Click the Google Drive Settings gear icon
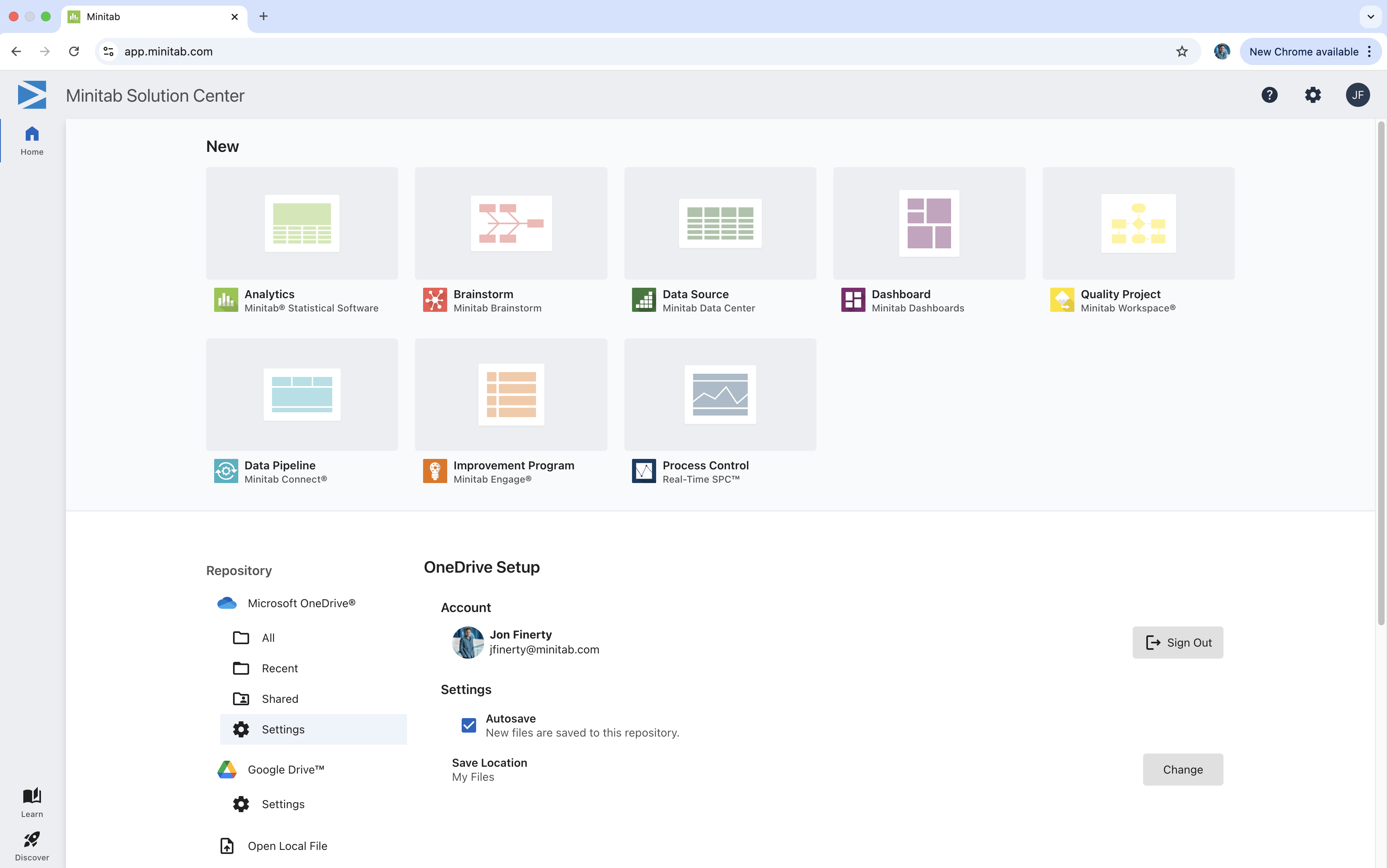Screen dimensions: 1387x868 point(241,804)
